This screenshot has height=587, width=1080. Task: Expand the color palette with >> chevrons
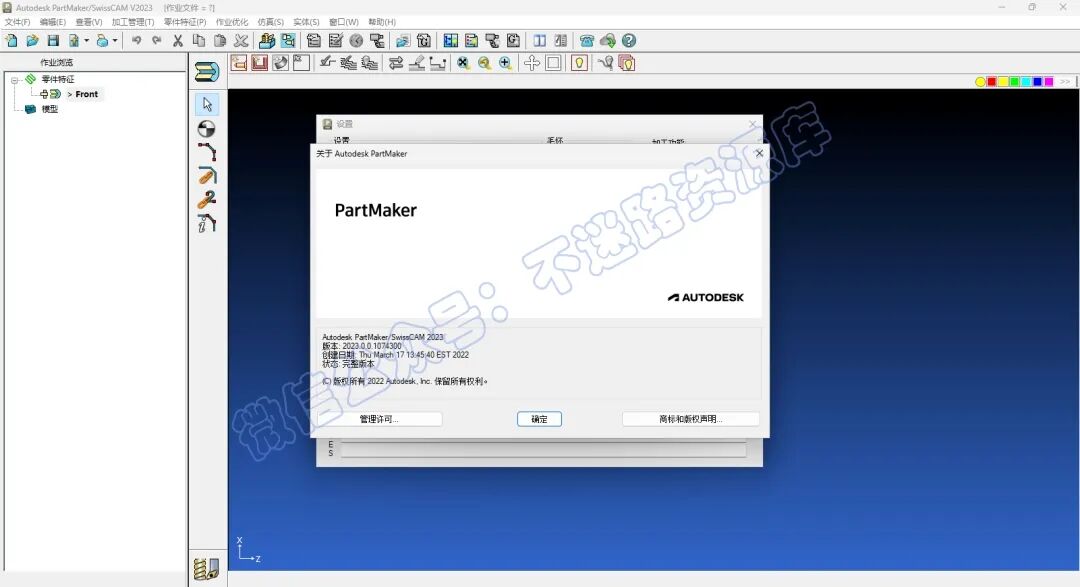coord(1065,81)
